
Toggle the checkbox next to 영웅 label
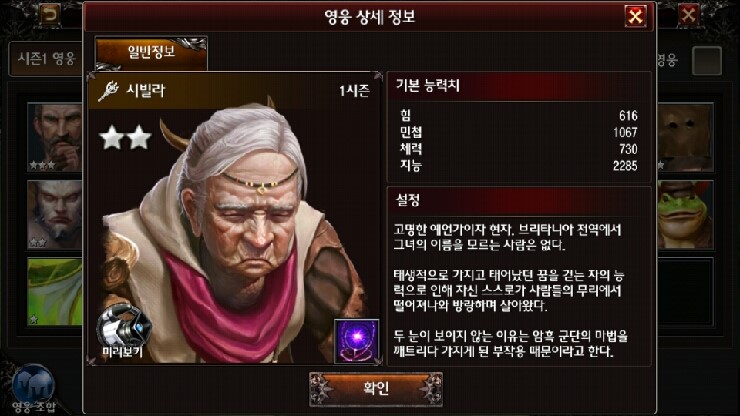coord(706,61)
